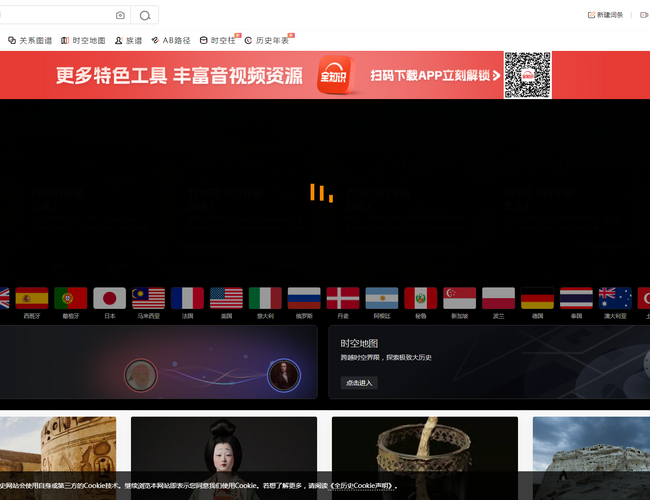Click inside the search input field
This screenshot has width=650, height=500.
click(x=55, y=15)
